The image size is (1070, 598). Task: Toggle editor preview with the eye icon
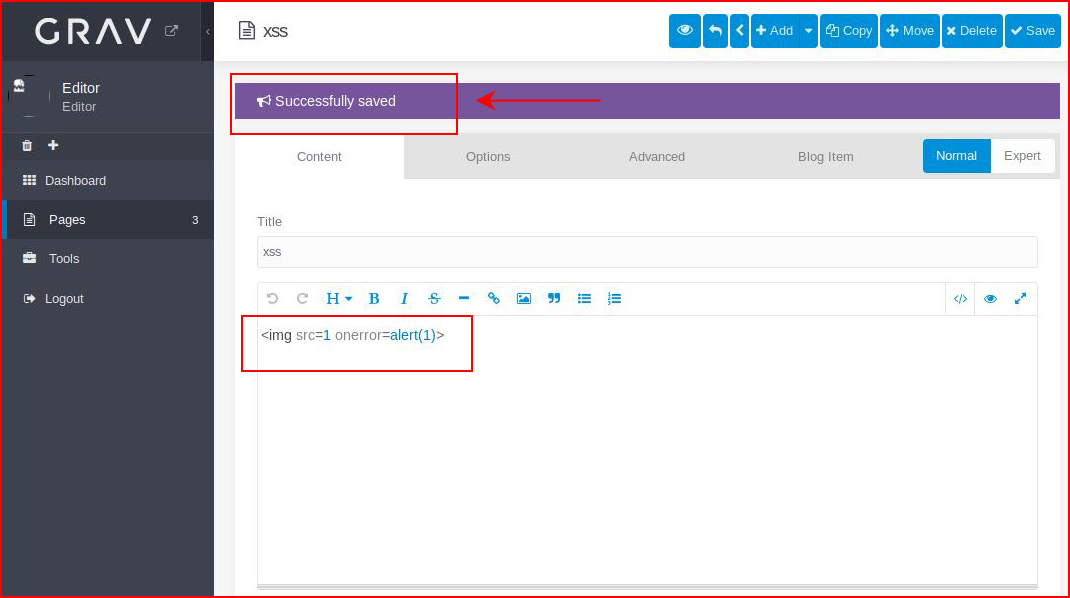point(990,298)
